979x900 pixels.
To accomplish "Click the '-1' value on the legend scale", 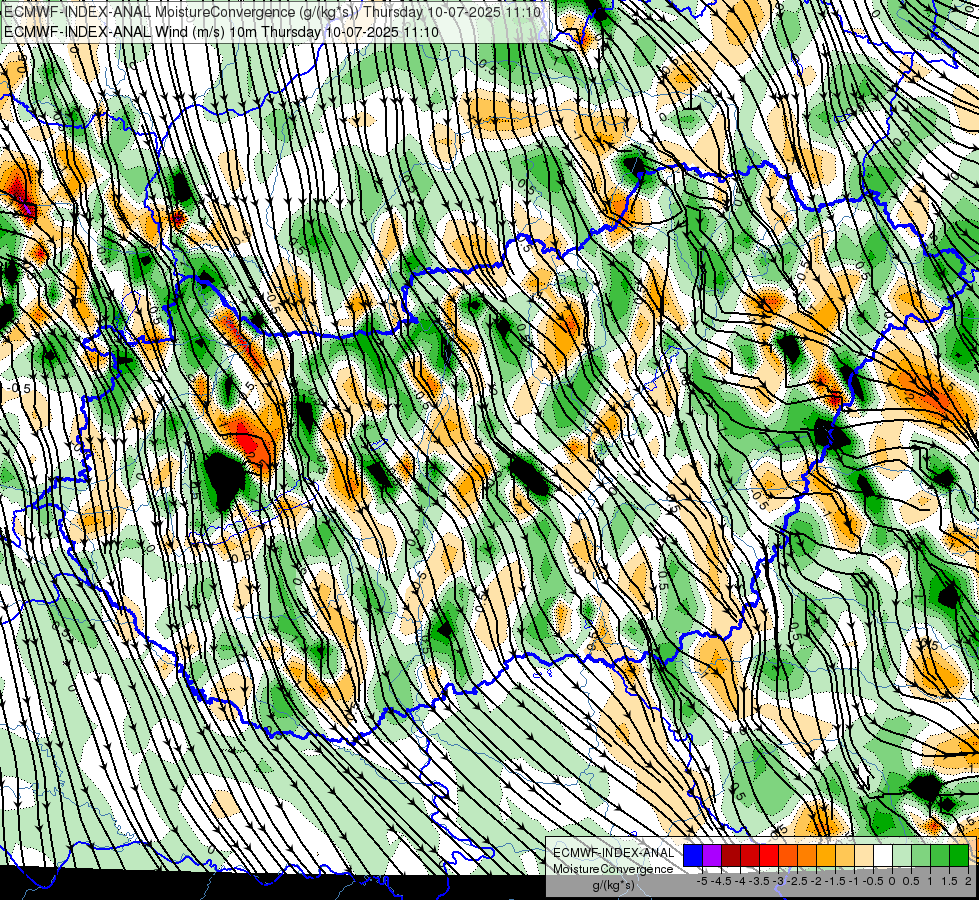I will pyautogui.click(x=854, y=881).
